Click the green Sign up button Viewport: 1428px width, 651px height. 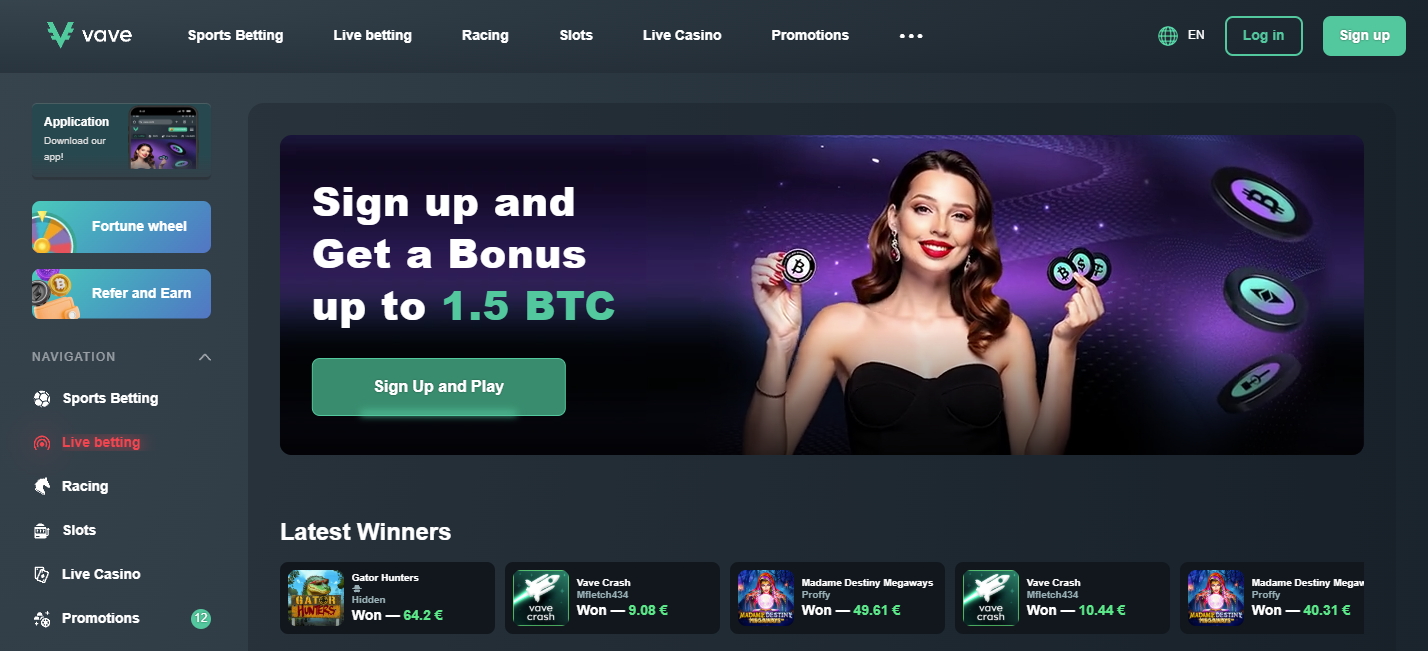click(1364, 35)
